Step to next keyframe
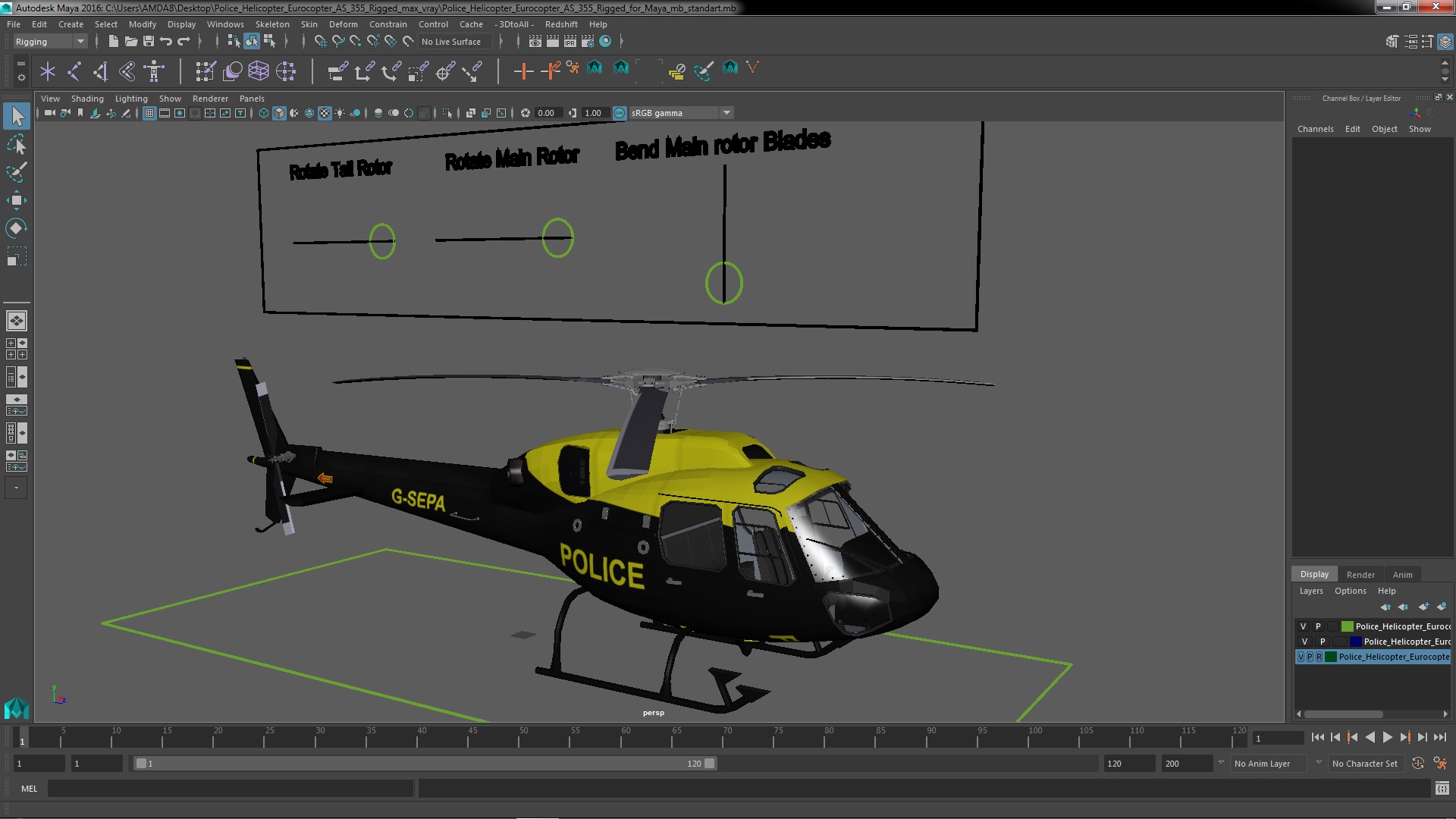The height and width of the screenshot is (819, 1456). point(1404,737)
